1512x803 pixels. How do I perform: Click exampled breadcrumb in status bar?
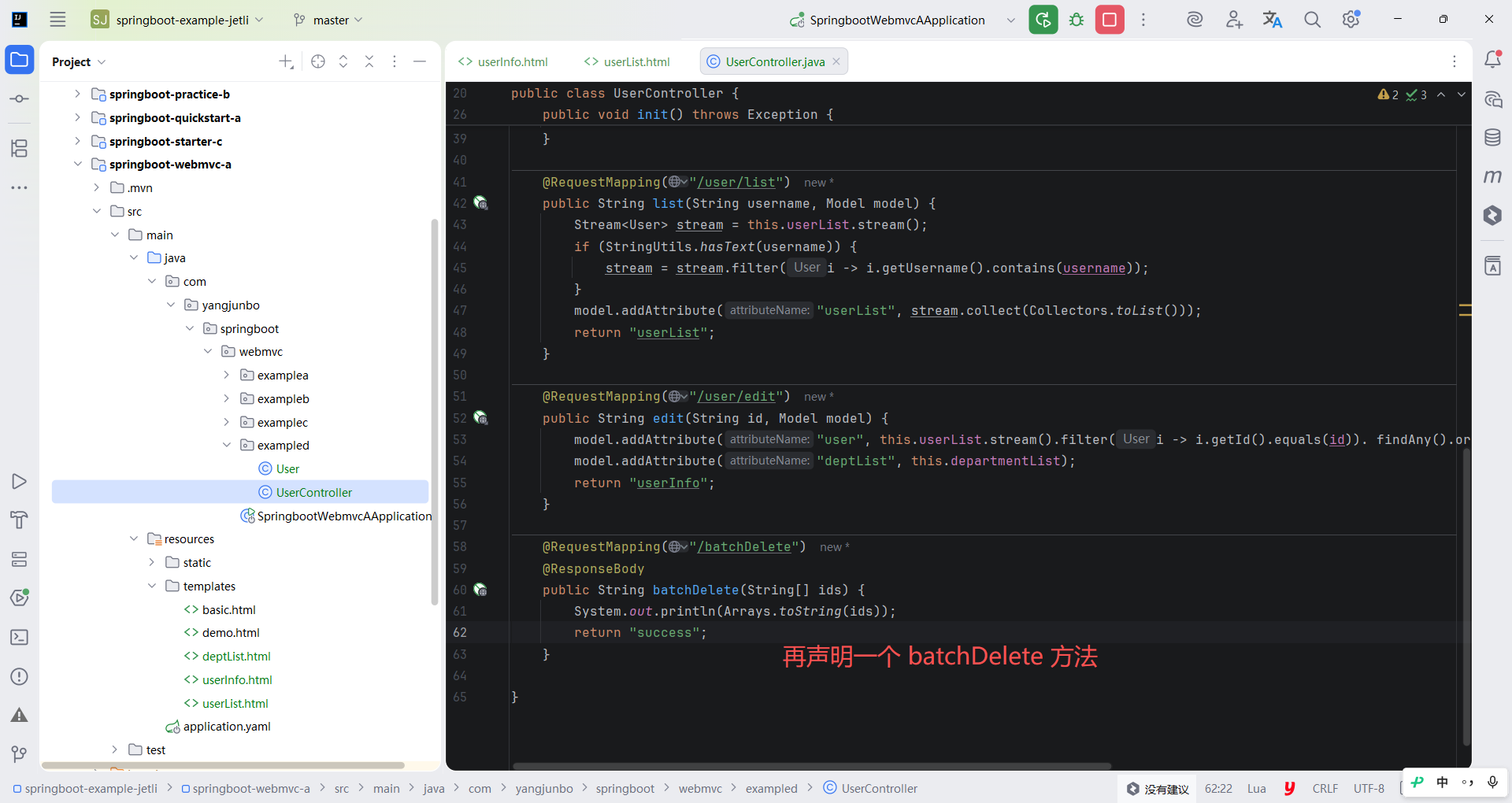(x=771, y=788)
